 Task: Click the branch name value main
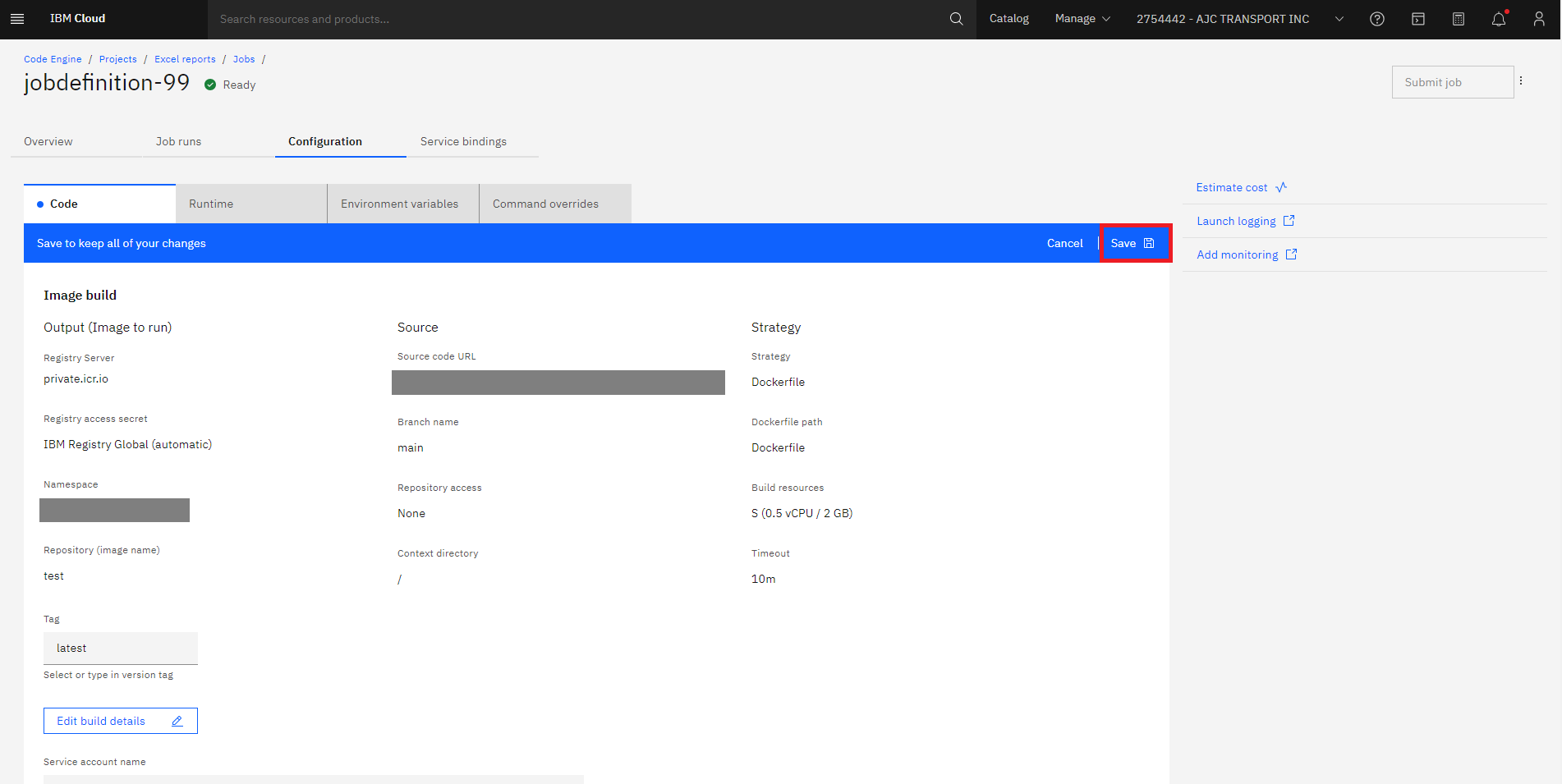click(x=411, y=447)
